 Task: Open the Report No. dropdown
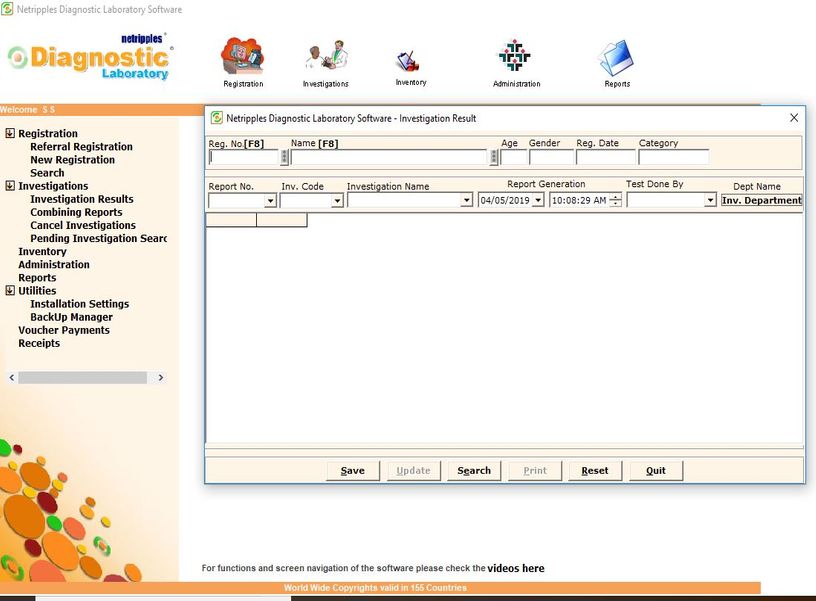click(270, 200)
